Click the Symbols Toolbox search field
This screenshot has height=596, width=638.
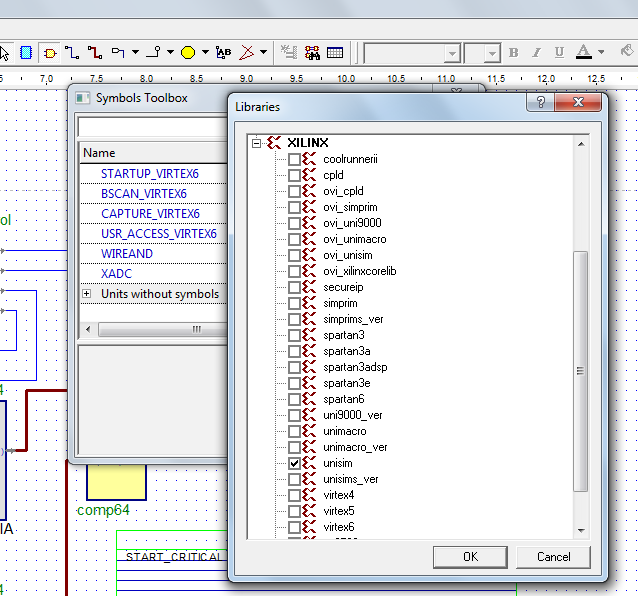click(153, 127)
